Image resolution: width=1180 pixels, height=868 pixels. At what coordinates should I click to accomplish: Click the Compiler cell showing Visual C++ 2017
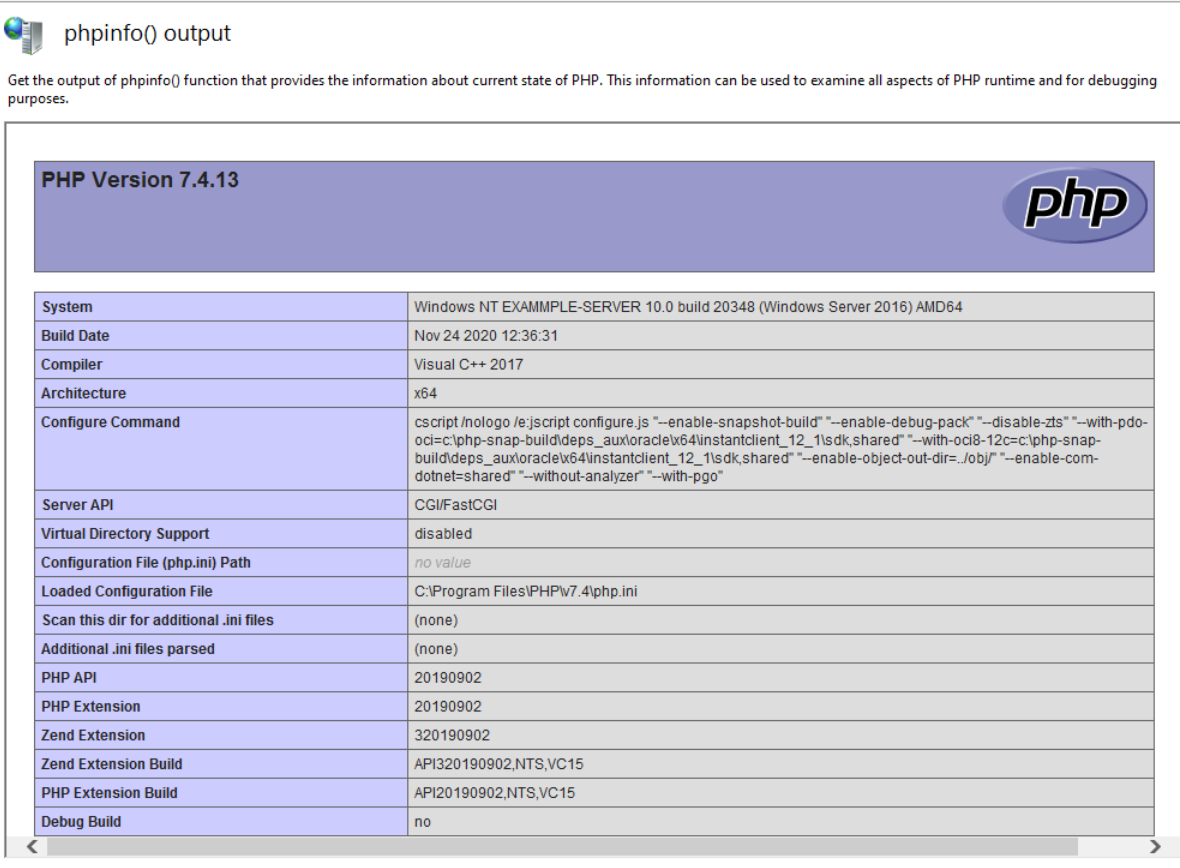coord(461,363)
